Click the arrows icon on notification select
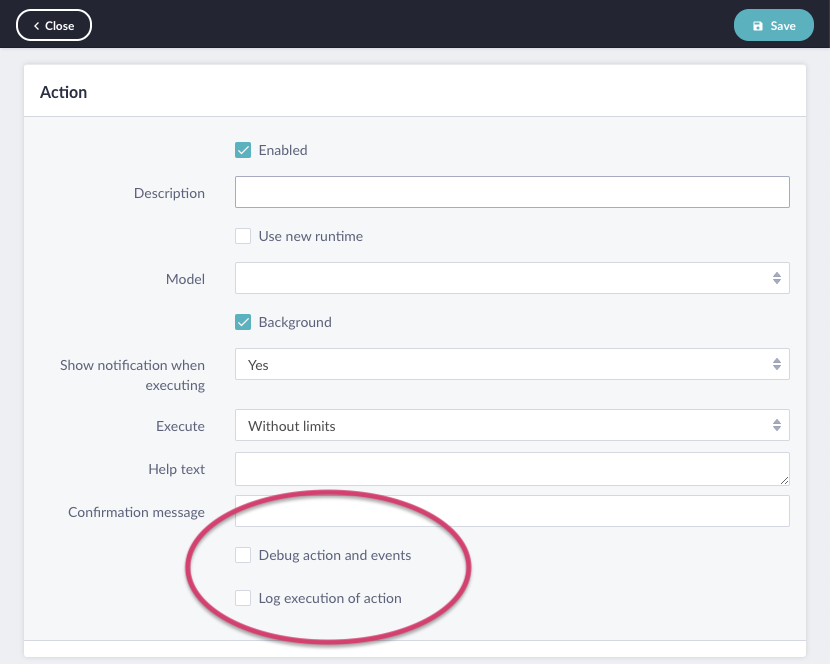 point(776,365)
